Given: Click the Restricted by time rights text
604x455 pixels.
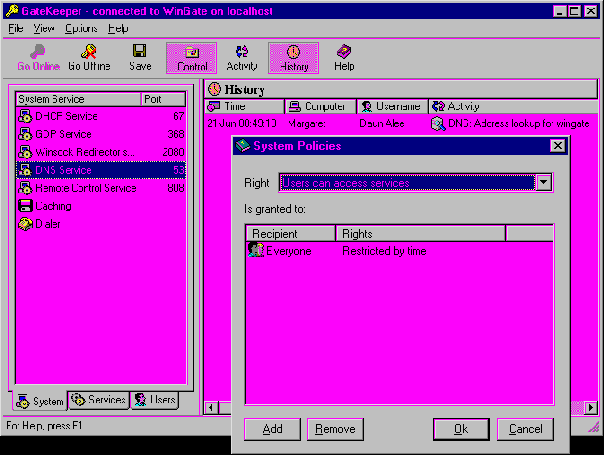Looking at the screenshot, I should (x=384, y=251).
